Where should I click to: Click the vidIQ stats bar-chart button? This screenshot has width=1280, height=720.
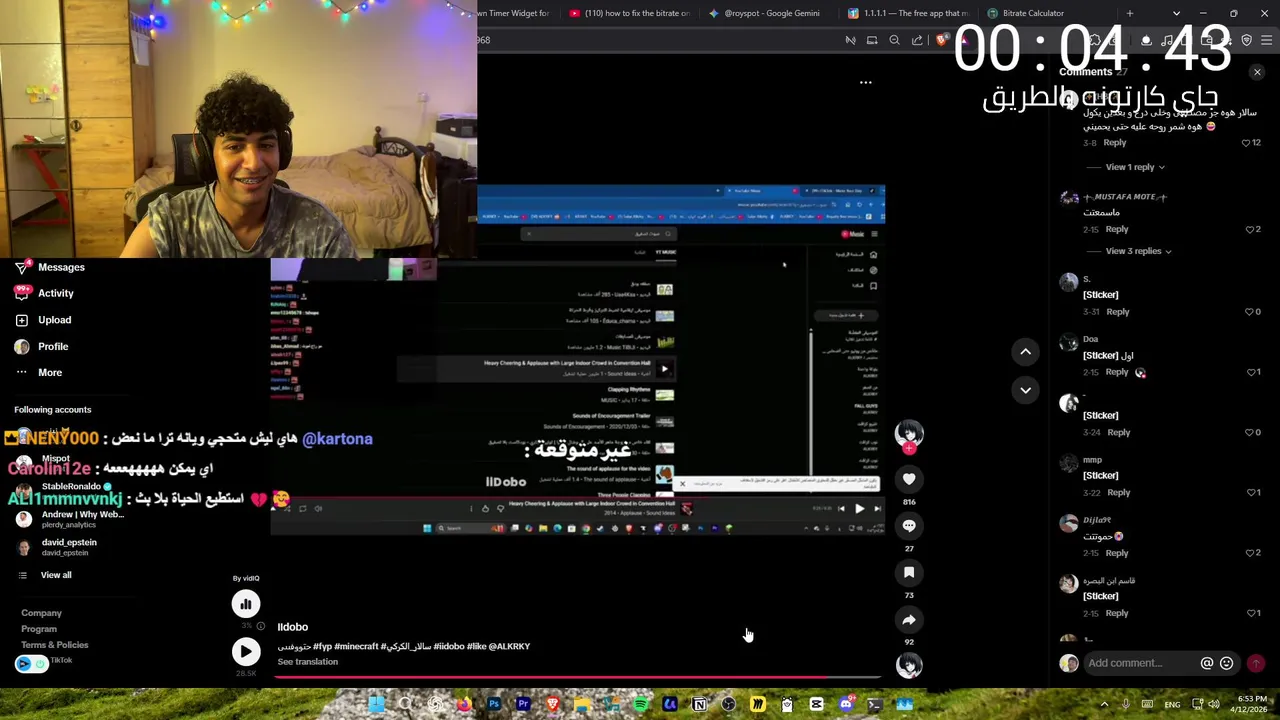[245, 603]
